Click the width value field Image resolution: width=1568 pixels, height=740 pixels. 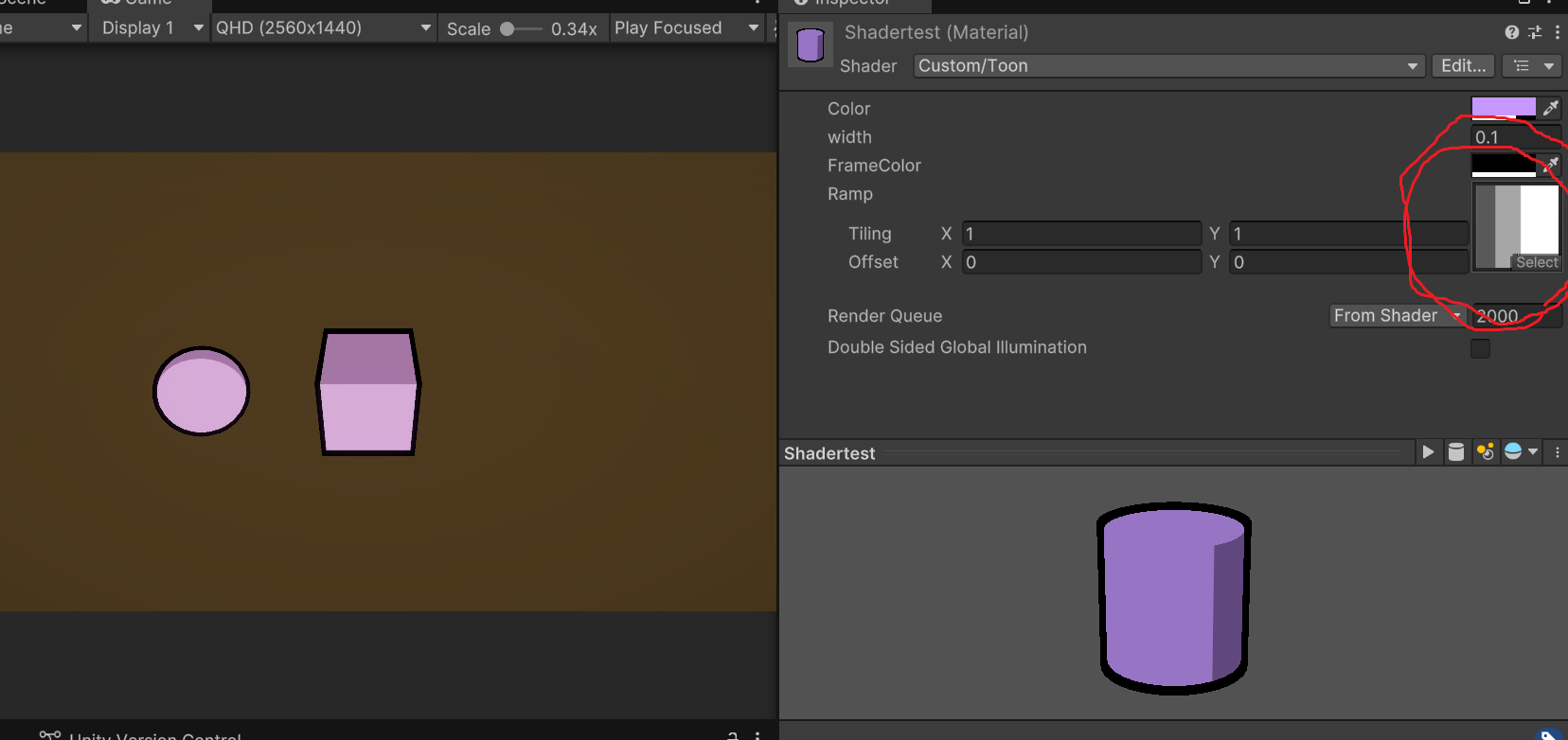[x=1515, y=136]
